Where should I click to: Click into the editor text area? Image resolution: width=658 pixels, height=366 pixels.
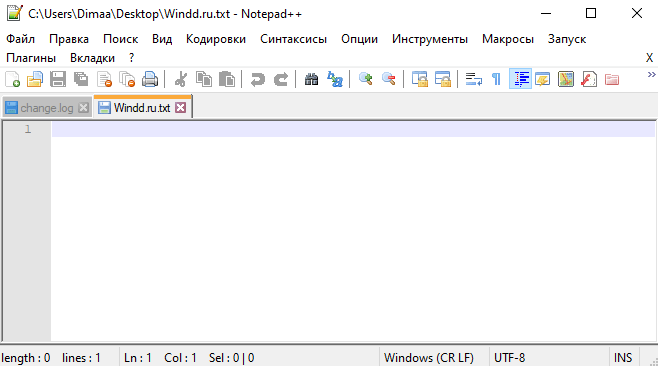tap(353, 231)
